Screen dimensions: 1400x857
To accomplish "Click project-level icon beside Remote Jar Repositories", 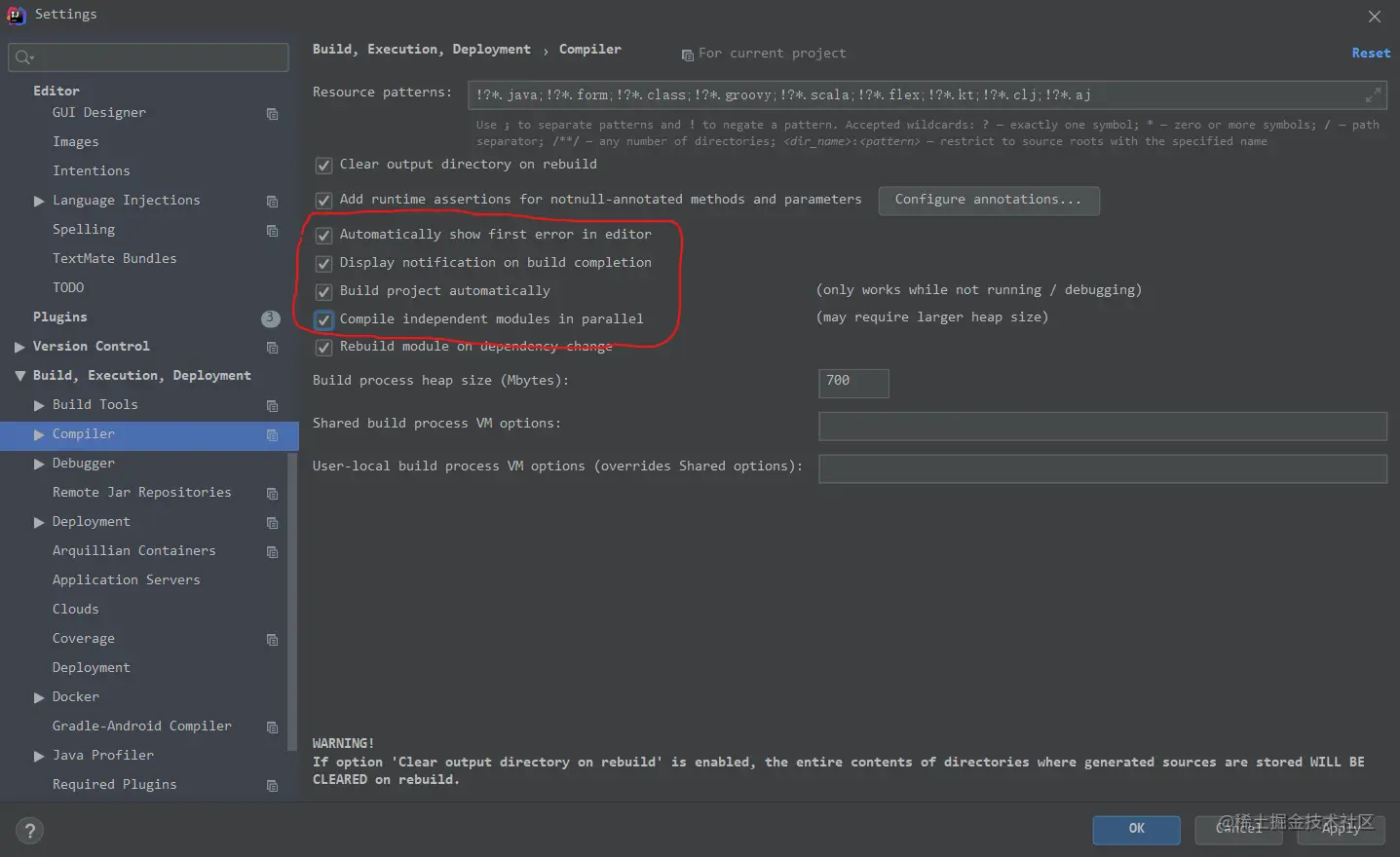I will coord(272,494).
